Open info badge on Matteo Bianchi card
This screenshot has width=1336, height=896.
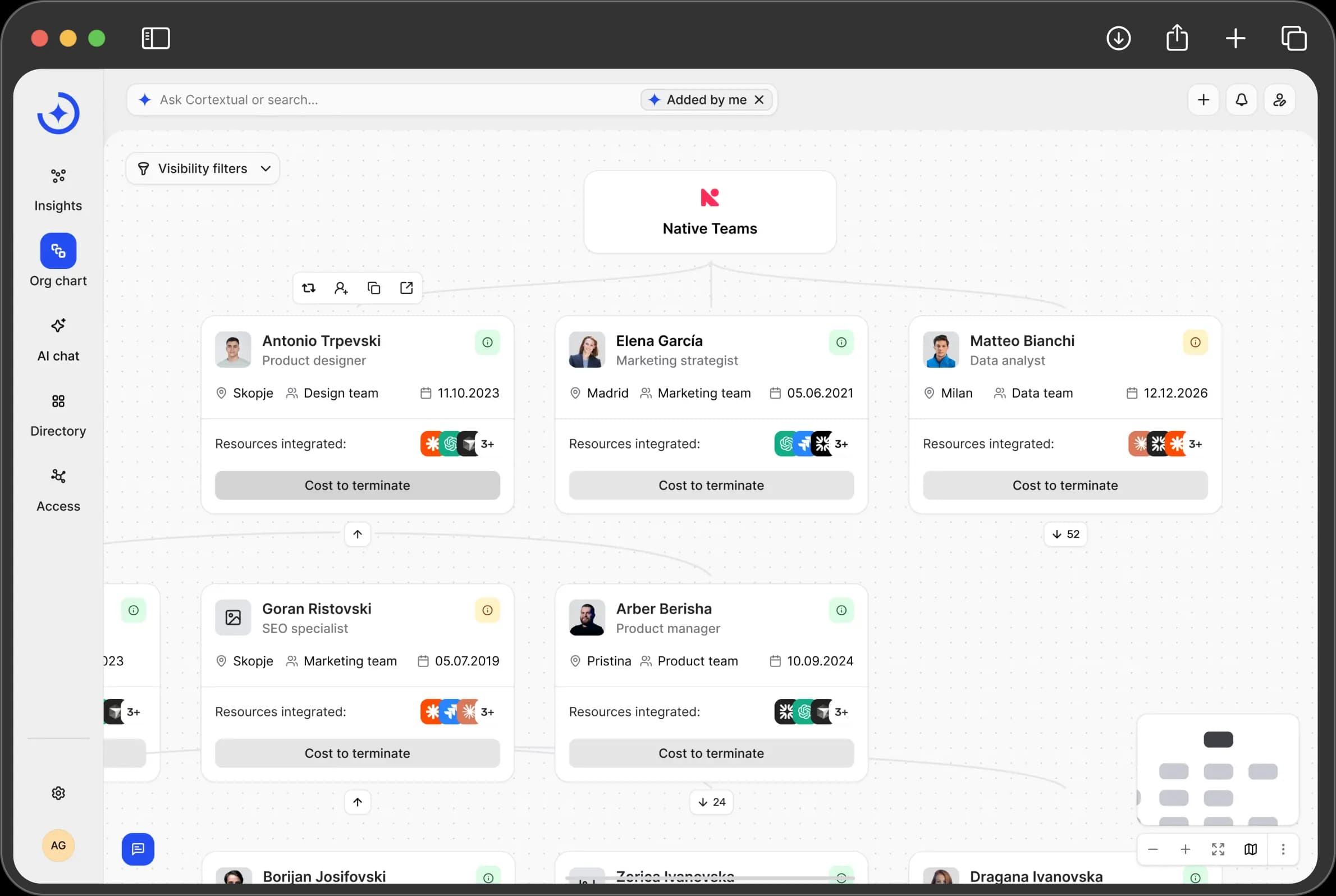(x=1195, y=342)
